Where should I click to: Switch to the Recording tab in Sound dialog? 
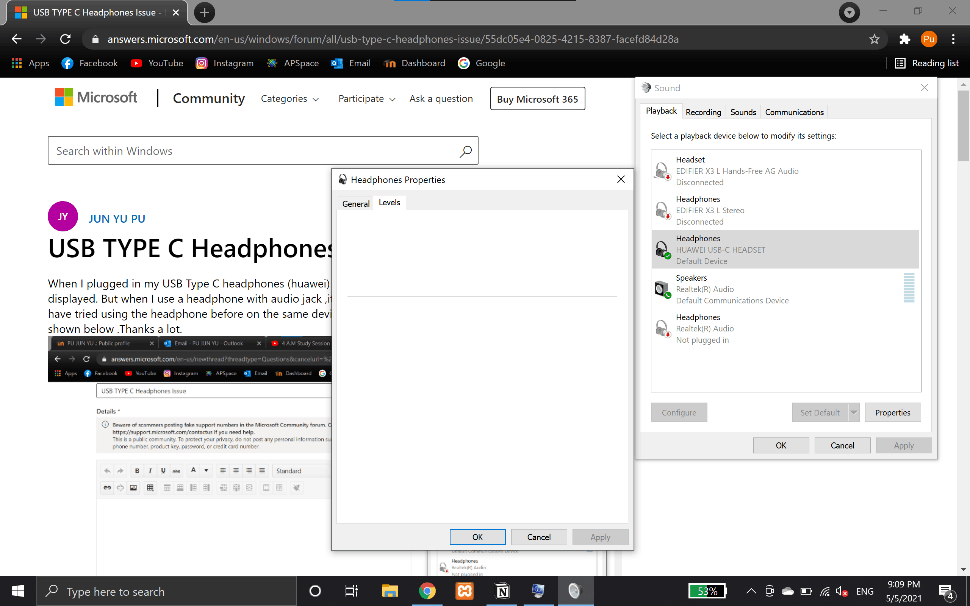pos(703,111)
